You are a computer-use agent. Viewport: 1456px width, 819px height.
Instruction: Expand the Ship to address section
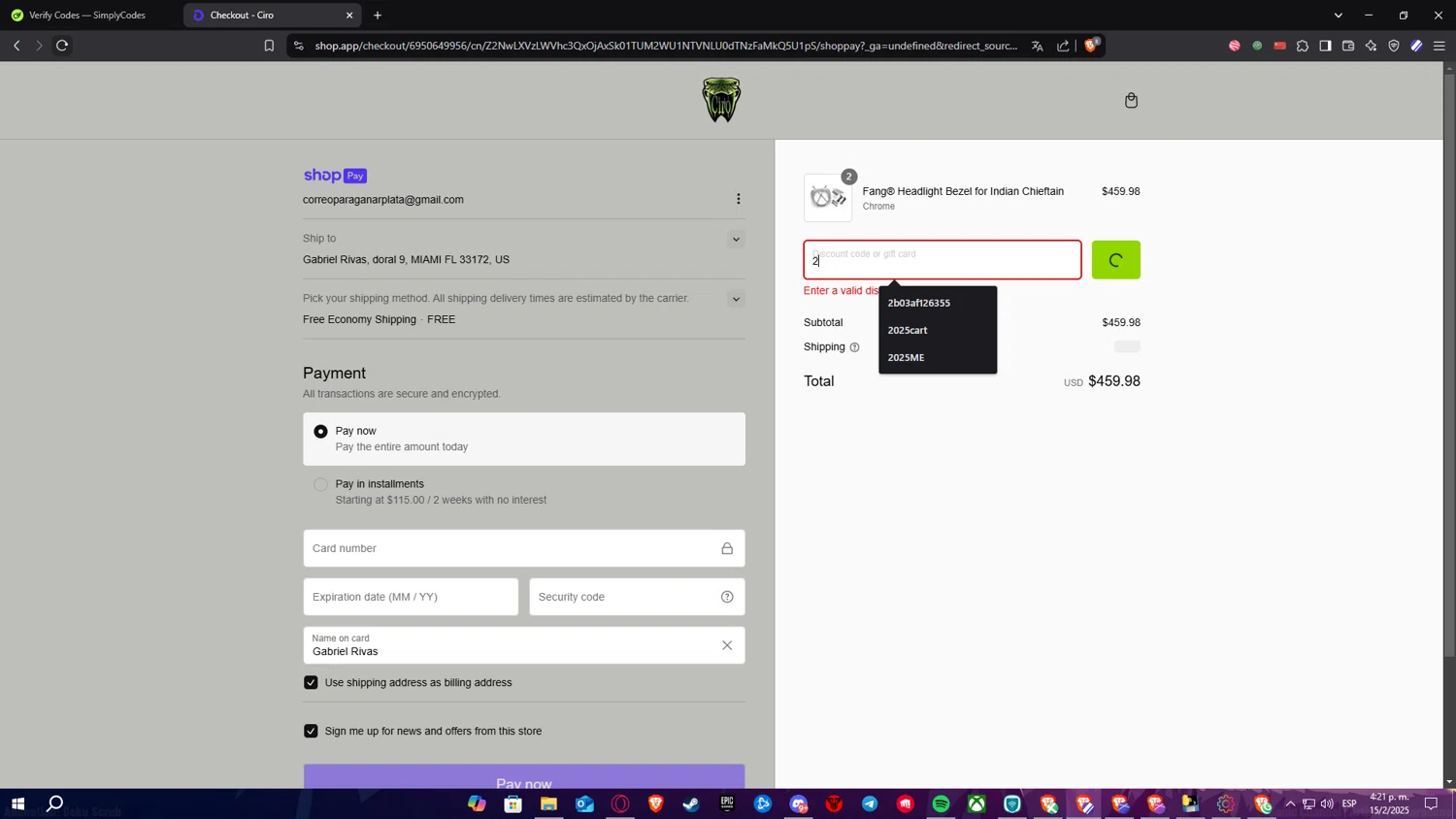736,240
